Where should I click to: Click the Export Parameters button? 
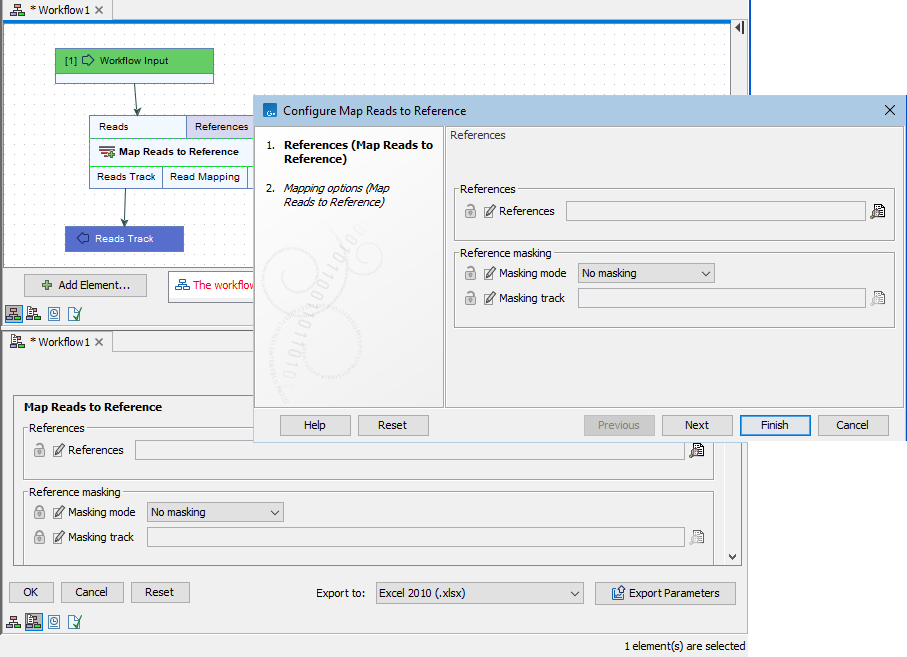coord(665,592)
